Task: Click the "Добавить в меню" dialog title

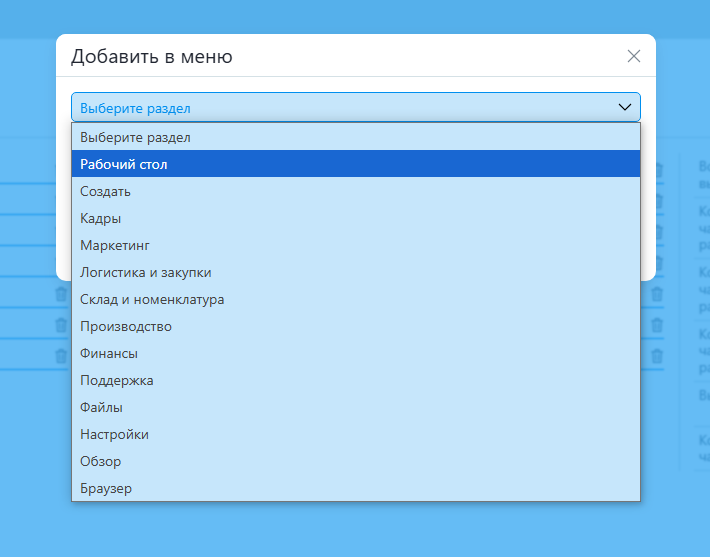Action: (x=151, y=57)
